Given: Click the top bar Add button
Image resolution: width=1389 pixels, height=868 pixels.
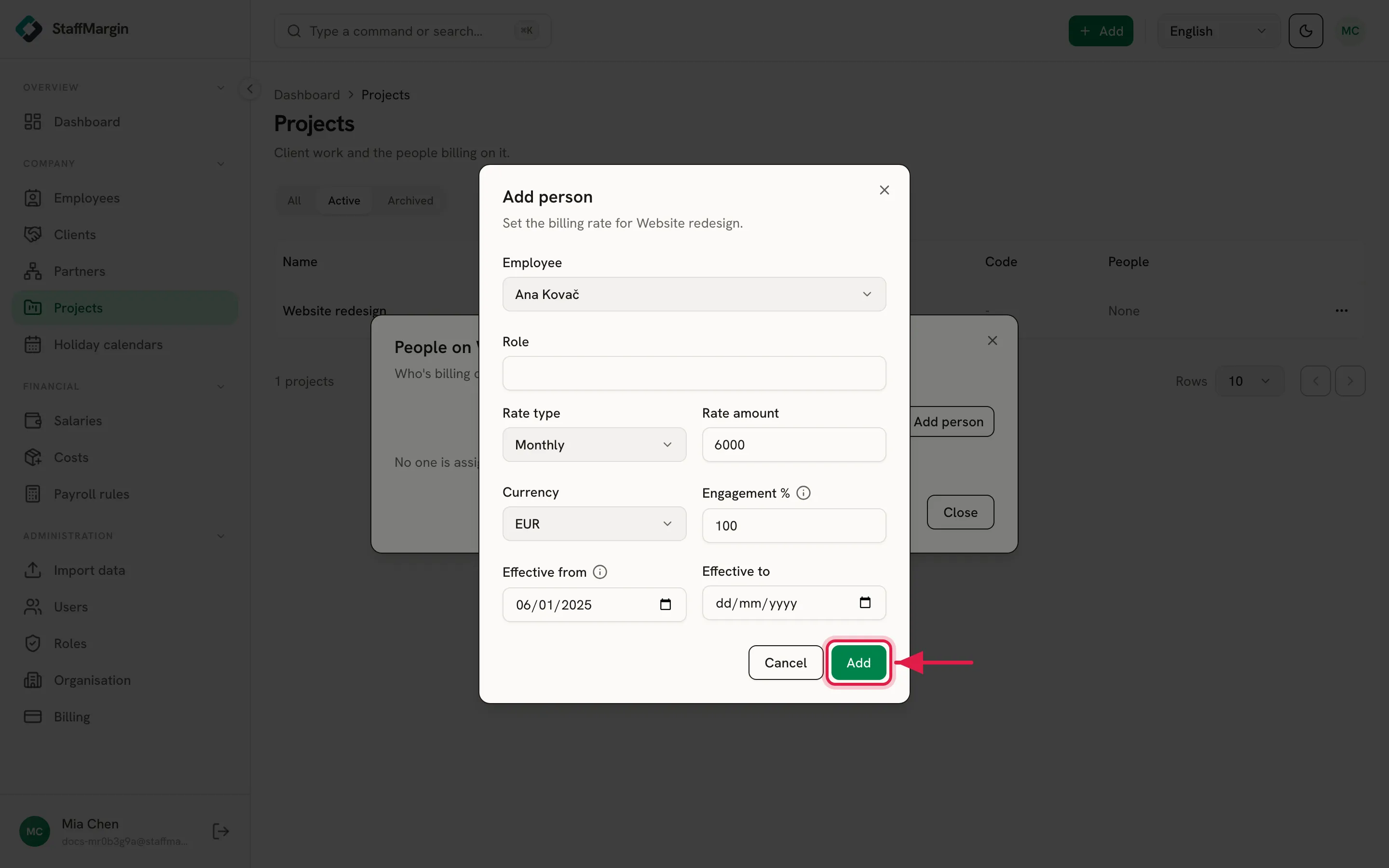Looking at the screenshot, I should (x=1100, y=31).
